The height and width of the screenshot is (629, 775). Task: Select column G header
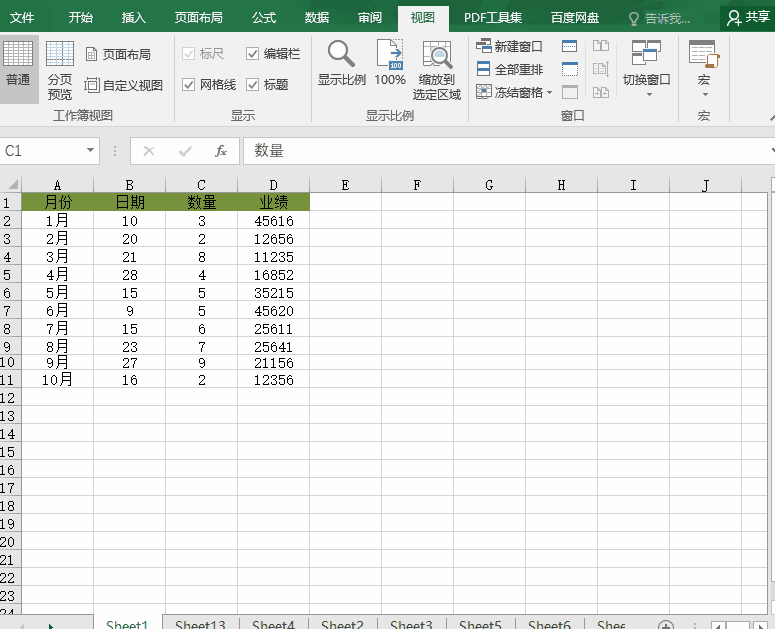click(x=489, y=185)
